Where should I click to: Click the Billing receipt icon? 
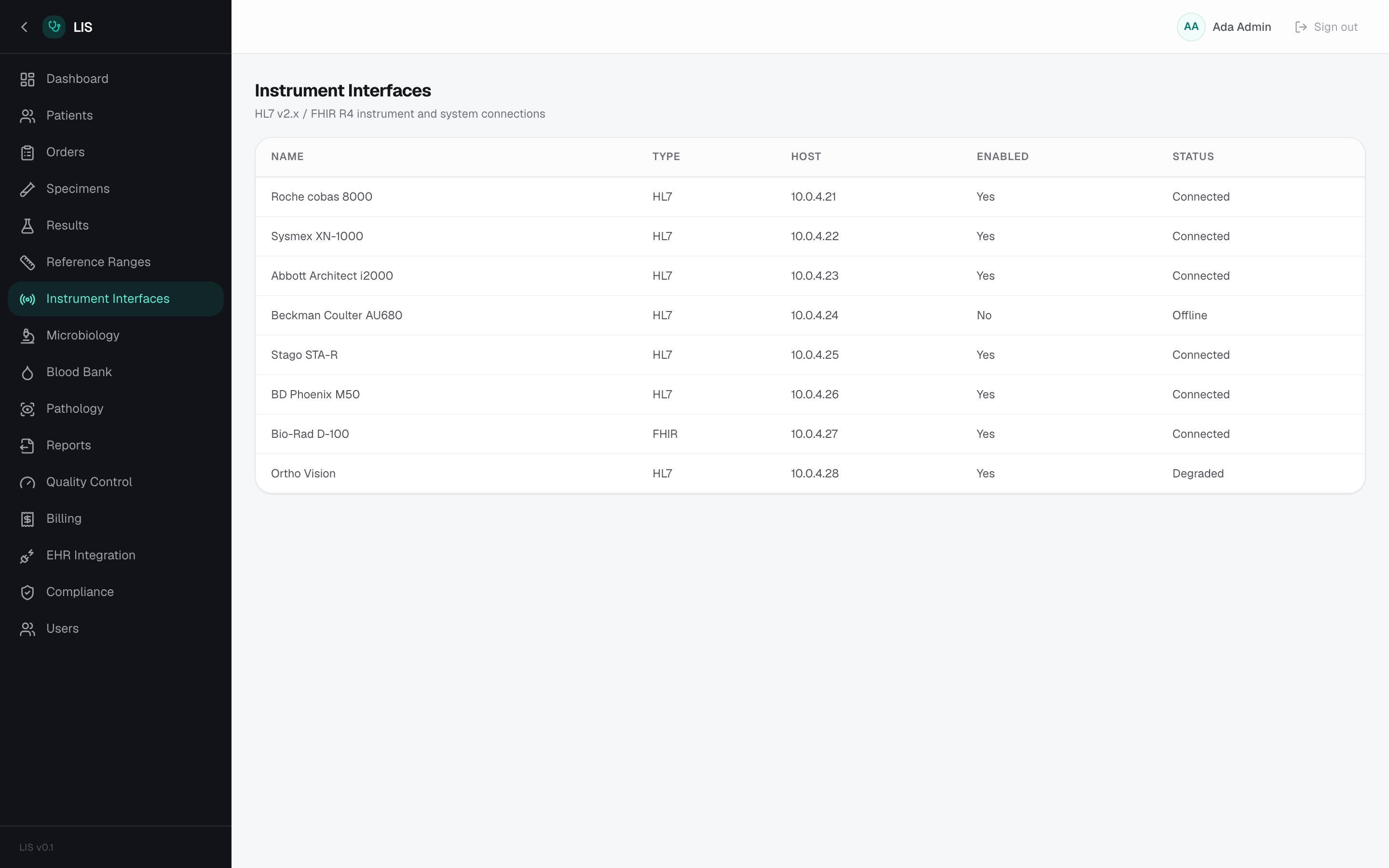27,519
